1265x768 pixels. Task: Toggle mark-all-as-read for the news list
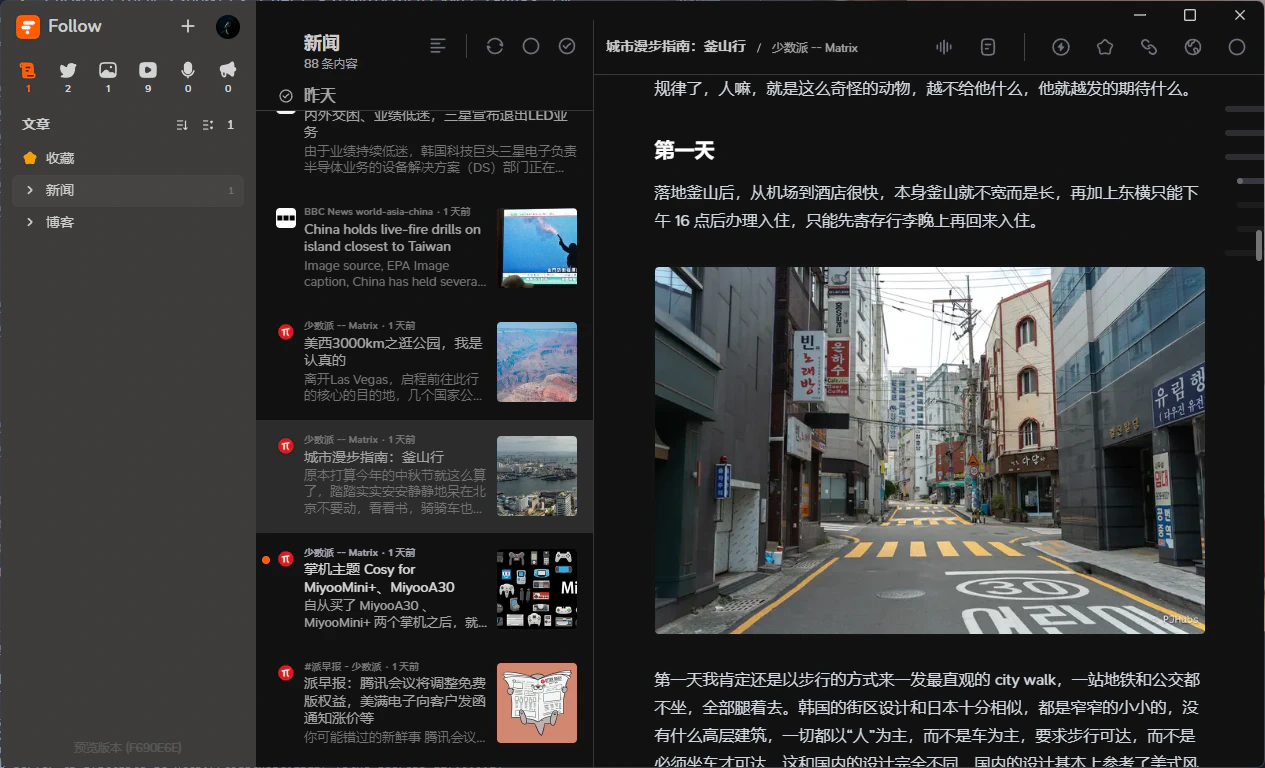pos(566,46)
